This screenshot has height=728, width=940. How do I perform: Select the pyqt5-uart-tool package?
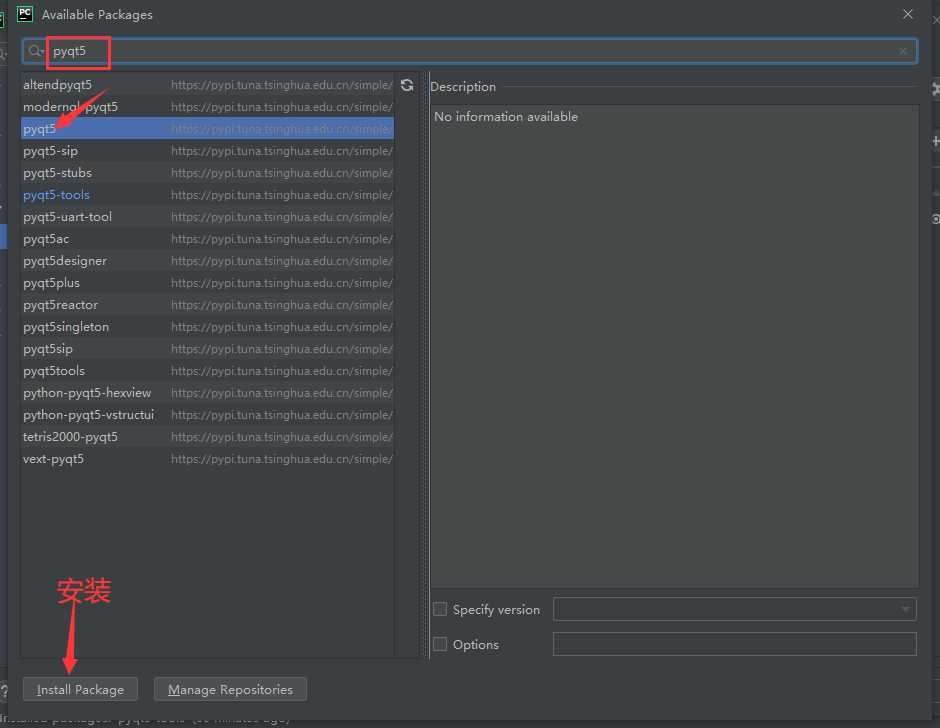pyautogui.click(x=207, y=217)
